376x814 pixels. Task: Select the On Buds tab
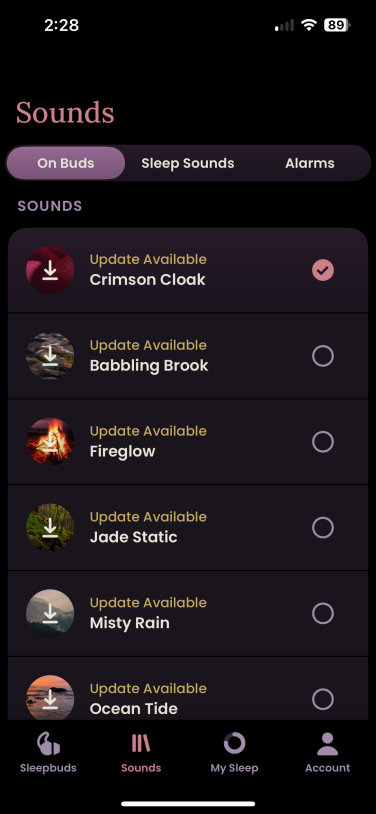pos(65,163)
